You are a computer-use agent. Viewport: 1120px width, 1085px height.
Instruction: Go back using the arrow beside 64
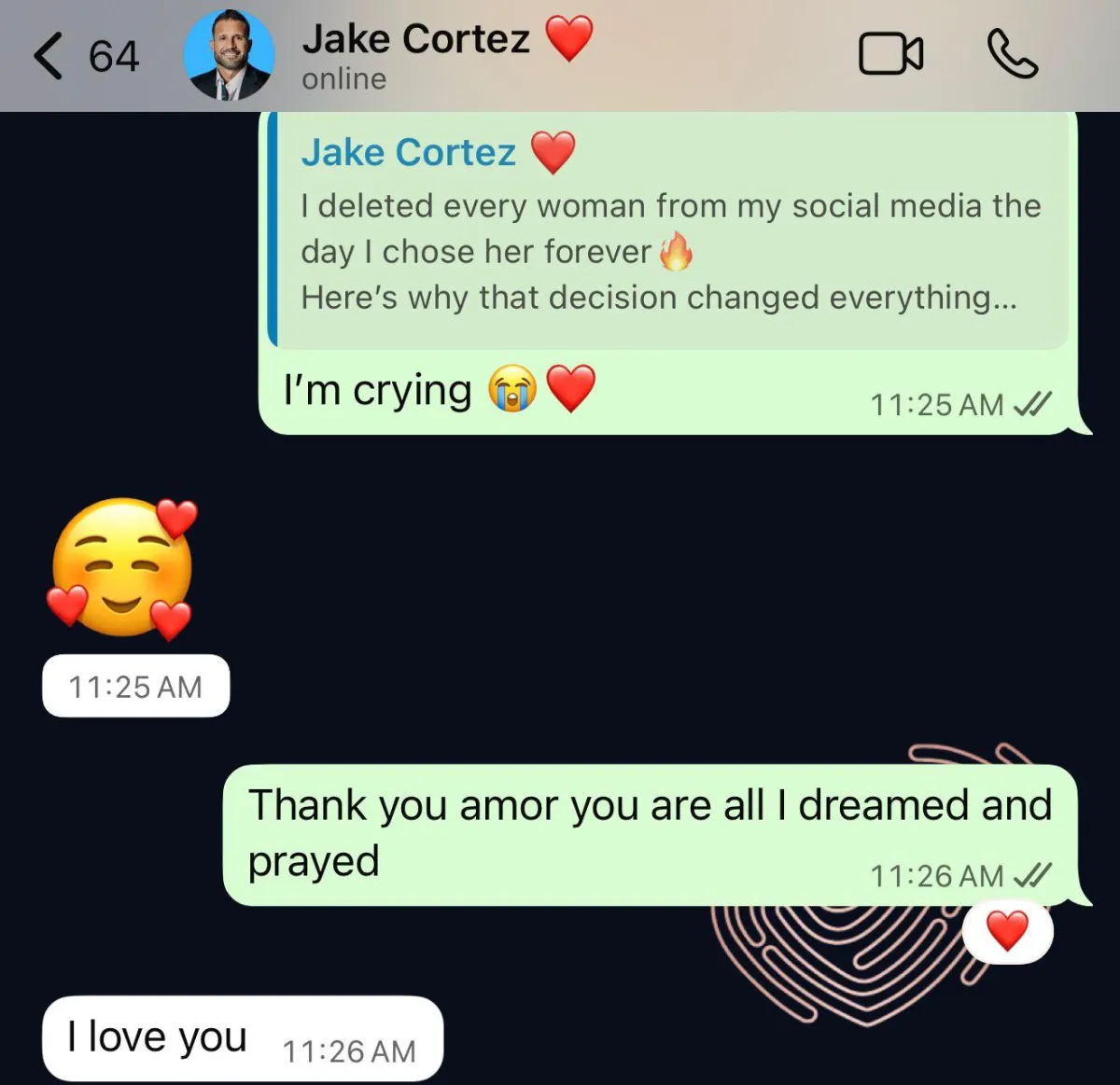coord(49,56)
